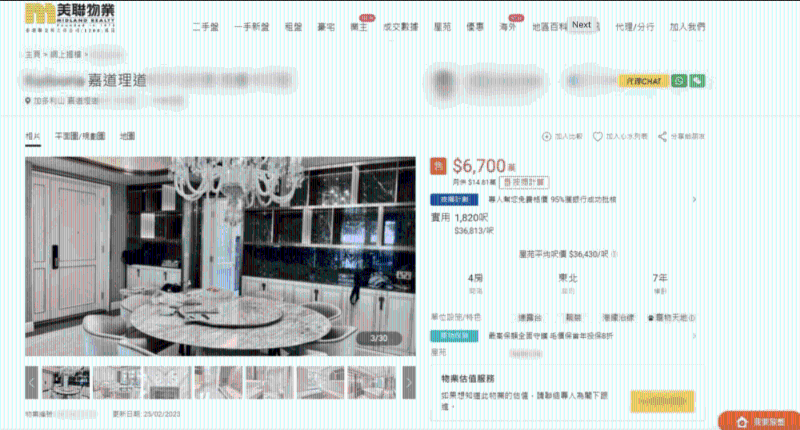Expand the 寵物保險 pet insurance row arrow
Screen dimensions: 800x430
click(694, 335)
